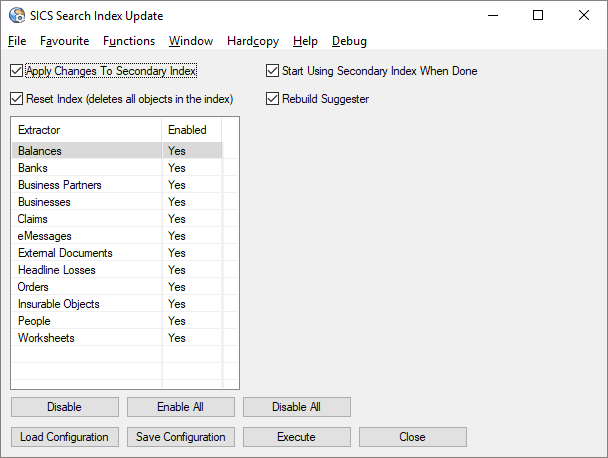Select the People extractor row
This screenshot has height=458, width=608.
click(117, 321)
